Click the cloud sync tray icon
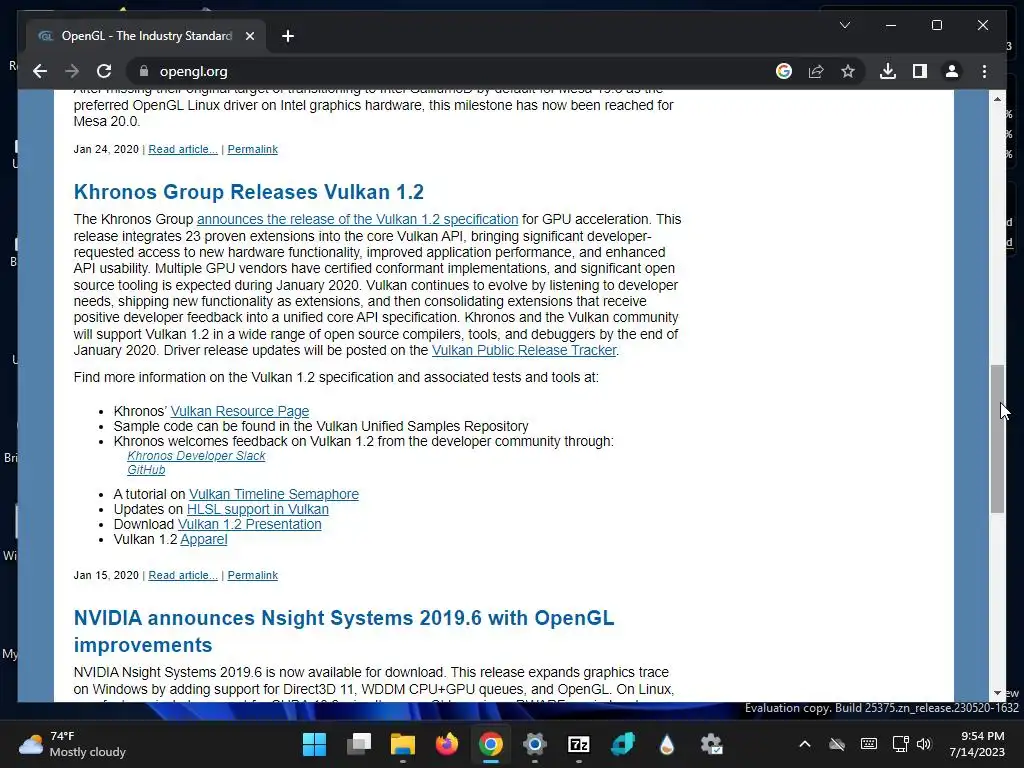 tap(837, 744)
